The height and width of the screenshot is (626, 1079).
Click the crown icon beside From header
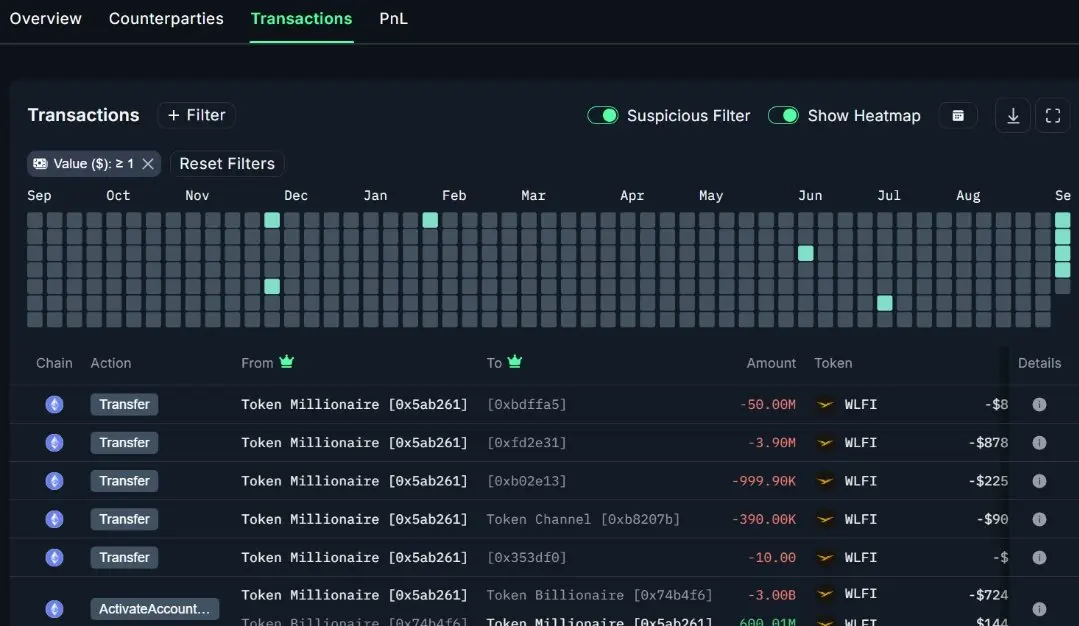(286, 361)
